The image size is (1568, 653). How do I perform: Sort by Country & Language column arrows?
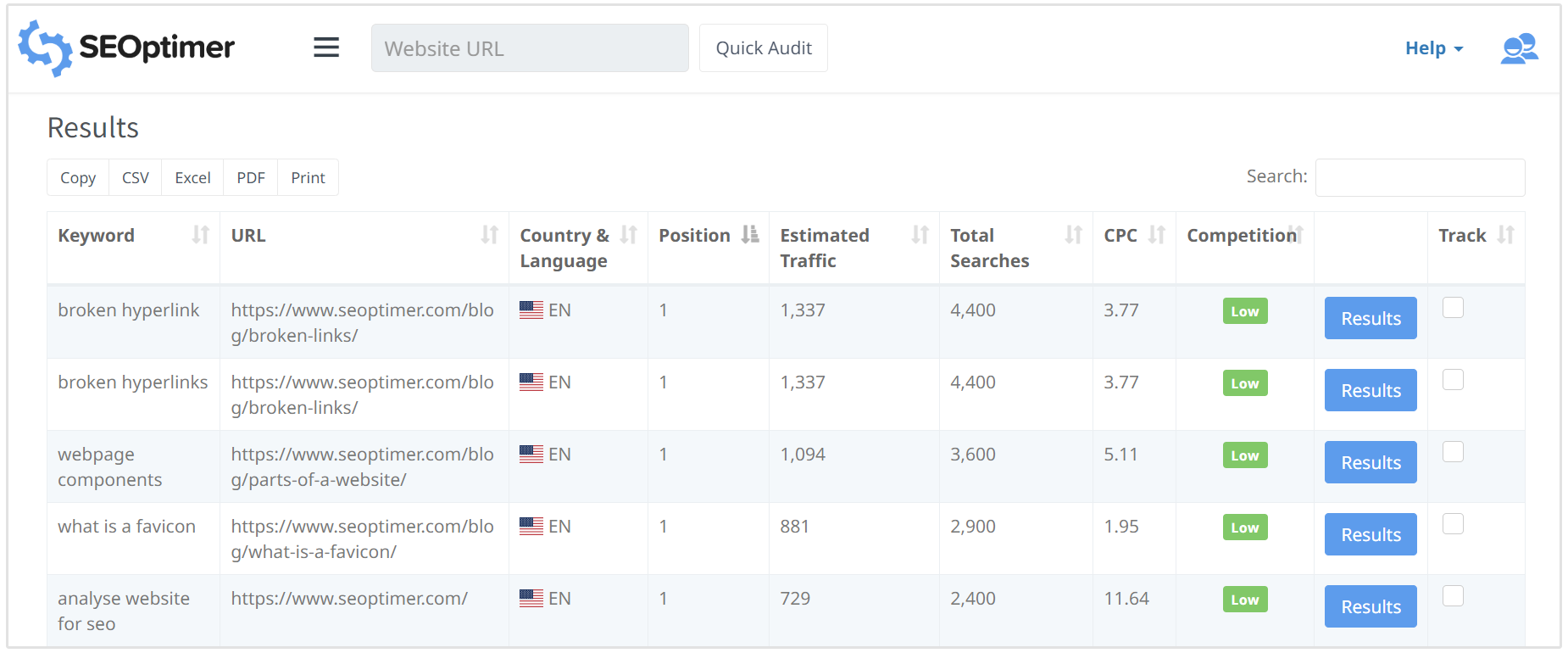(629, 235)
